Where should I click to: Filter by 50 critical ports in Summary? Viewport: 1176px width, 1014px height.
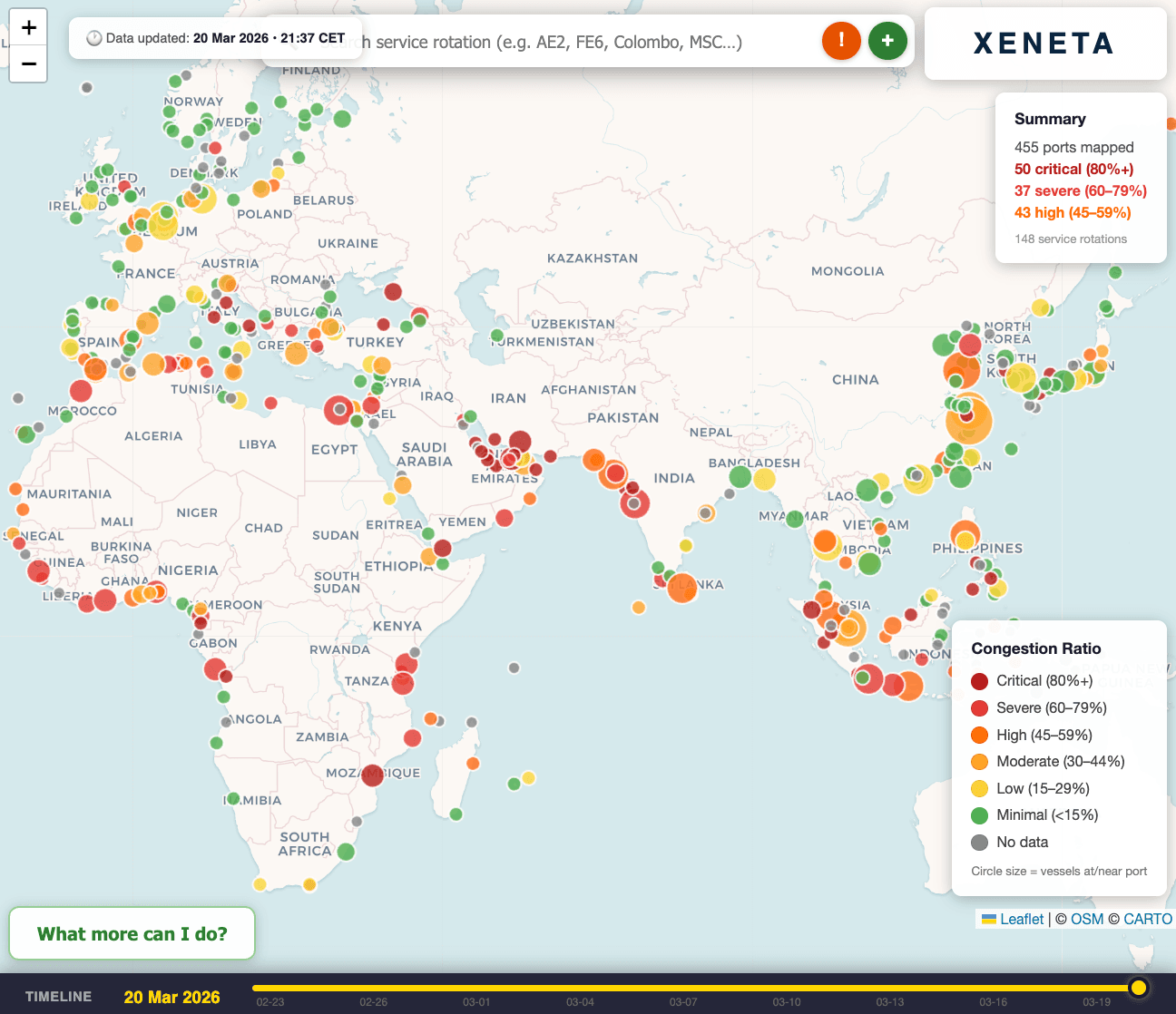[x=1073, y=169]
